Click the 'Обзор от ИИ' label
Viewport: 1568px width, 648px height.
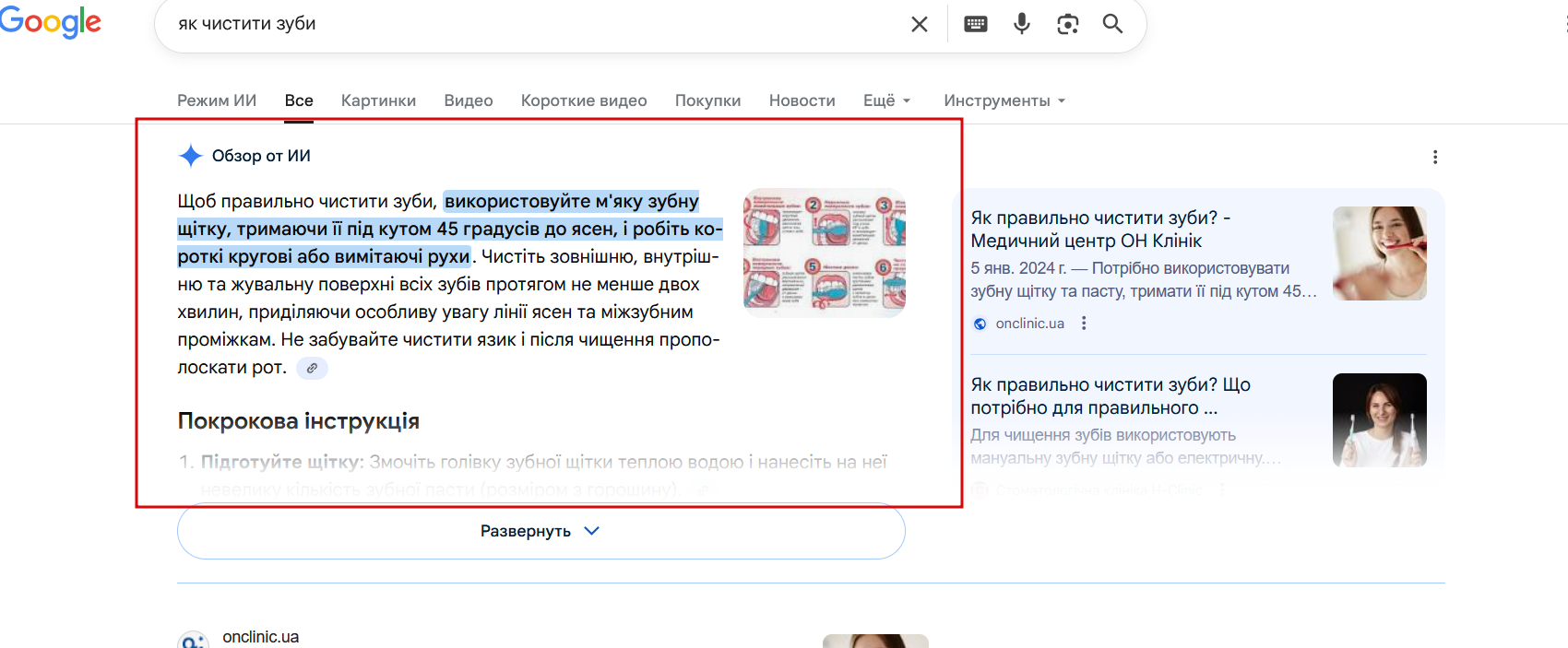tap(261, 156)
